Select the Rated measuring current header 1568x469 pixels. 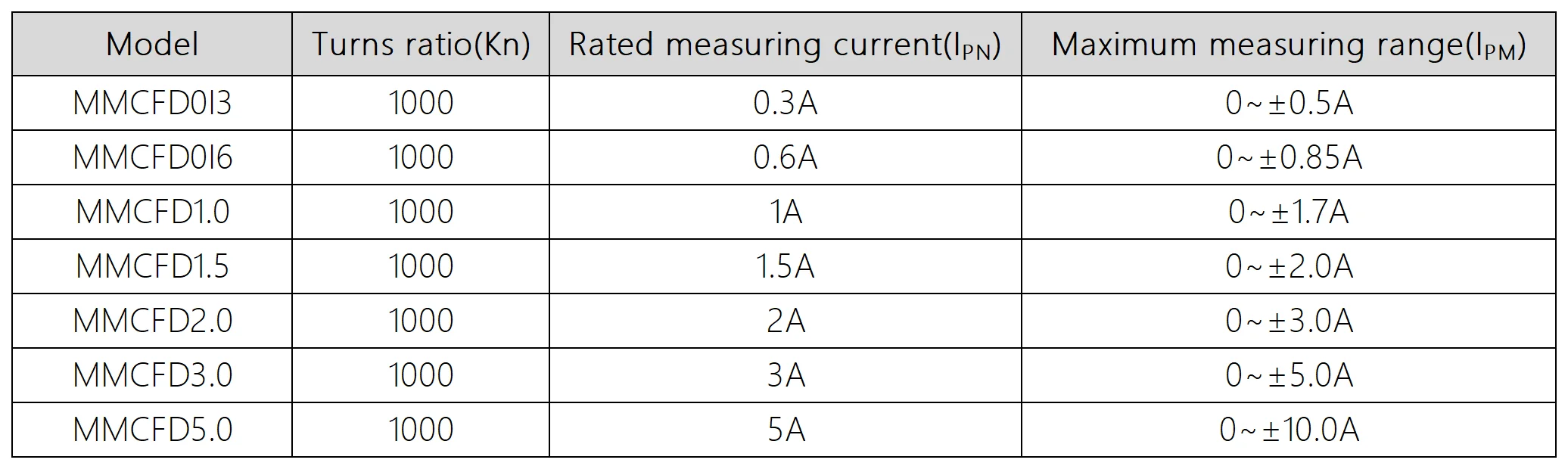tap(785, 45)
